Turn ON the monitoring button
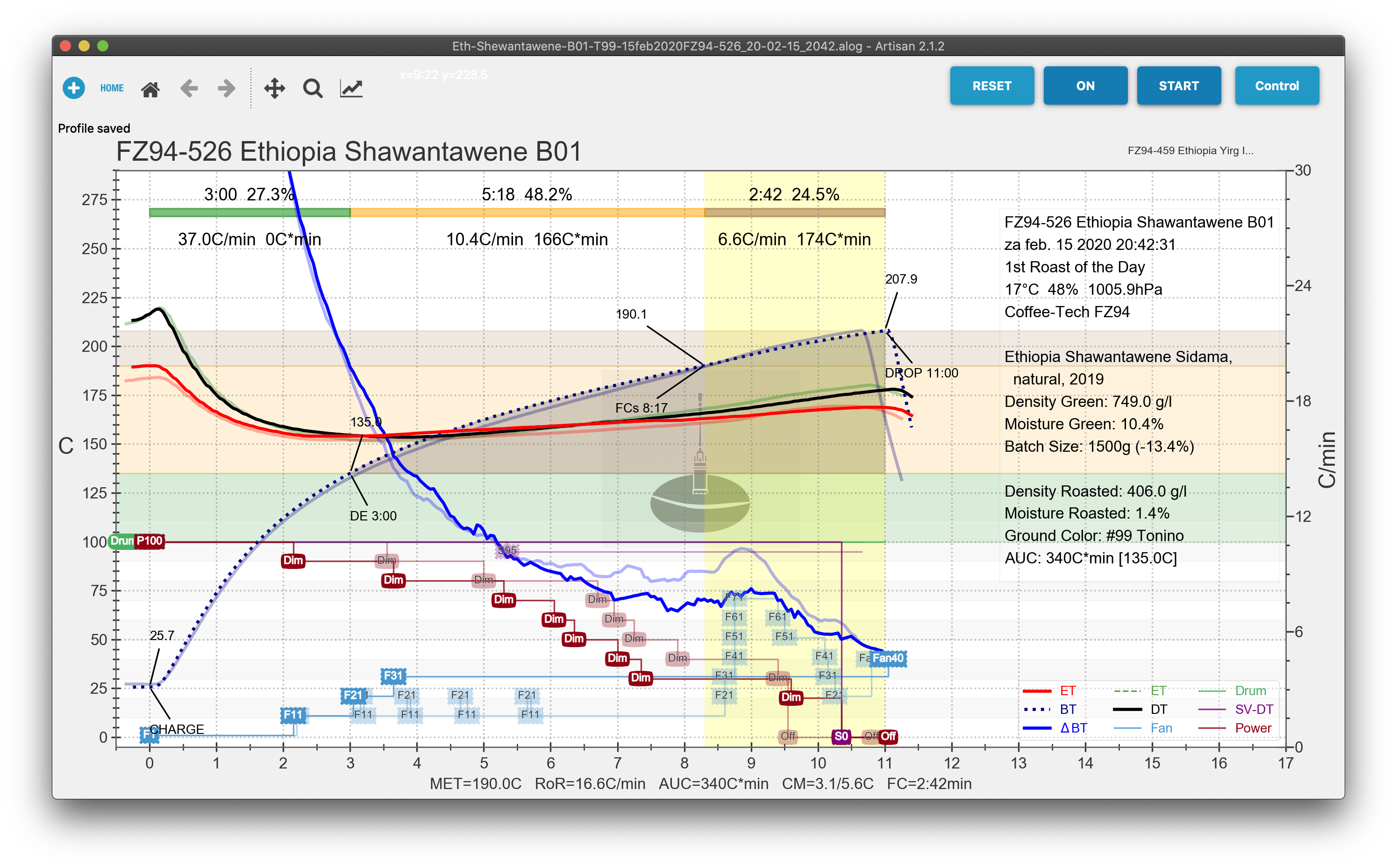The height and width of the screenshot is (868, 1397). 1085,85
